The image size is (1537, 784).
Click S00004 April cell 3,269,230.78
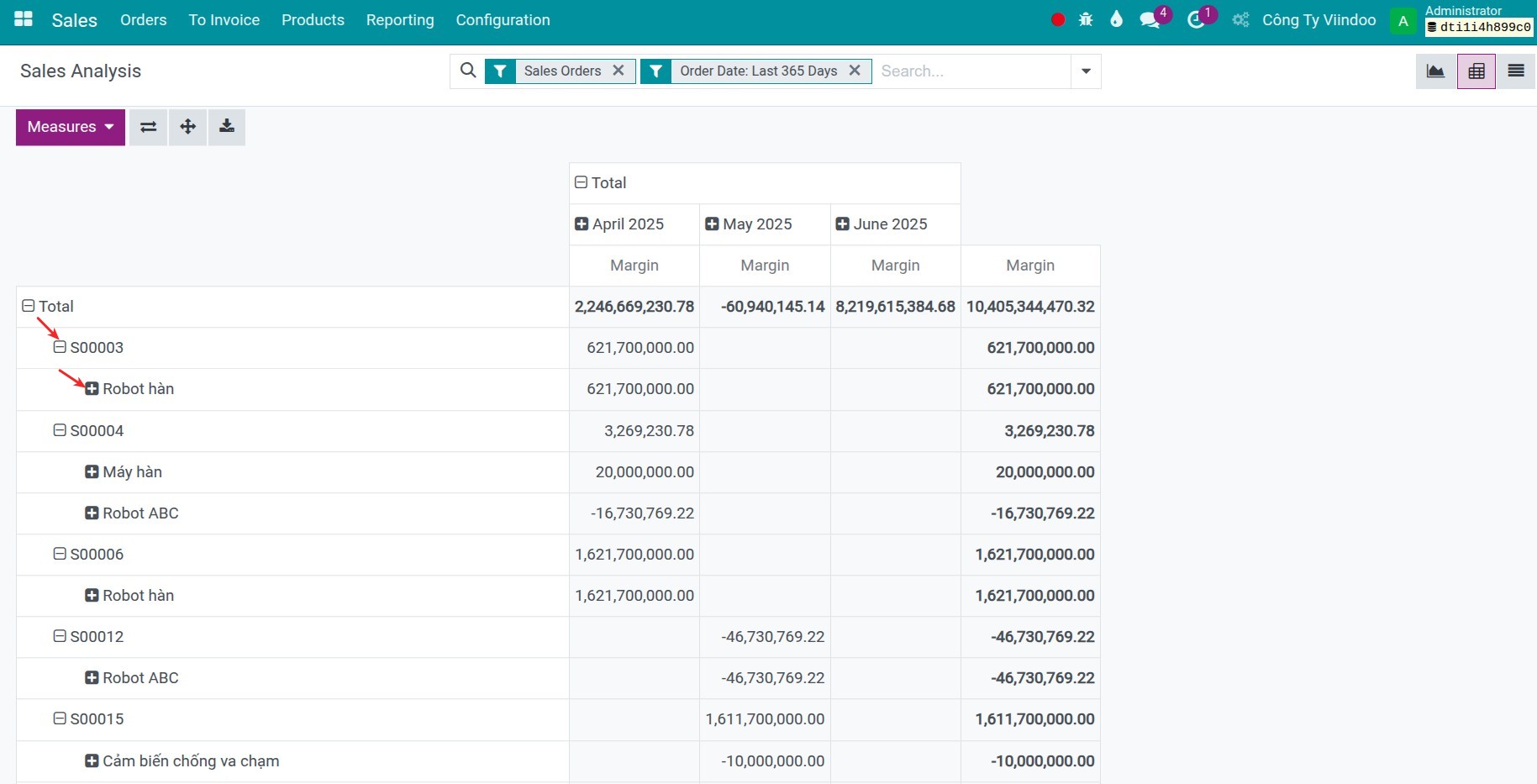(x=634, y=431)
